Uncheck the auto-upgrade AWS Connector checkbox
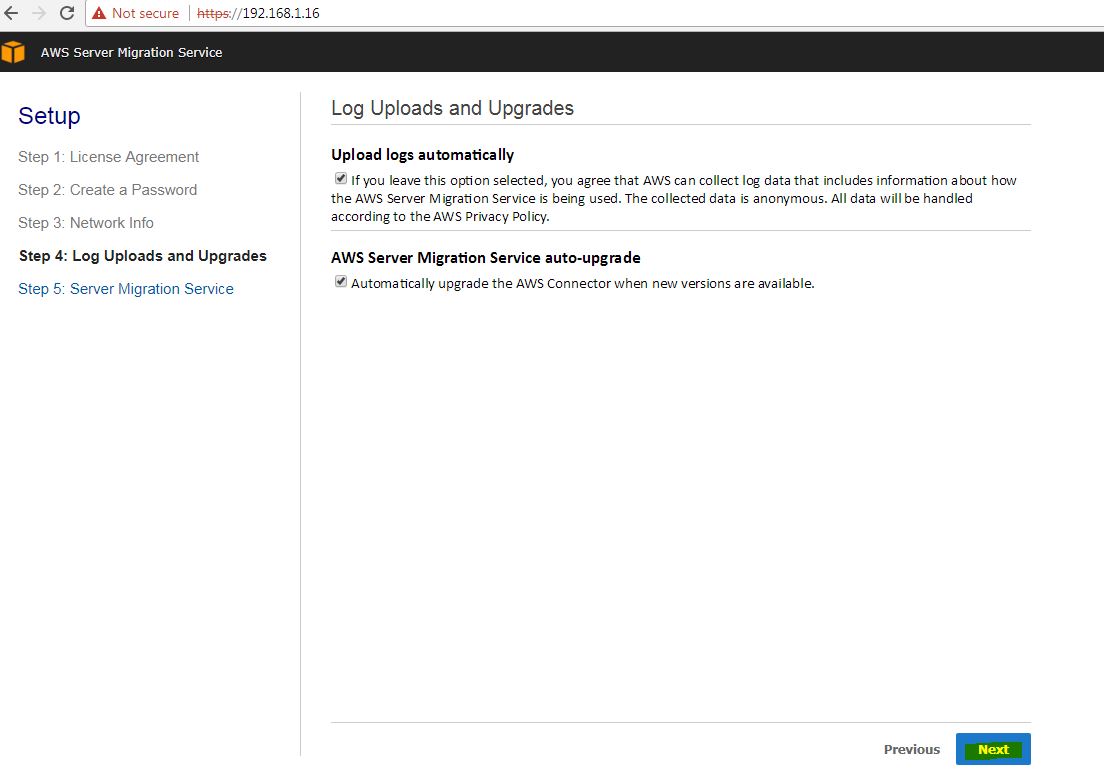 pyautogui.click(x=341, y=282)
